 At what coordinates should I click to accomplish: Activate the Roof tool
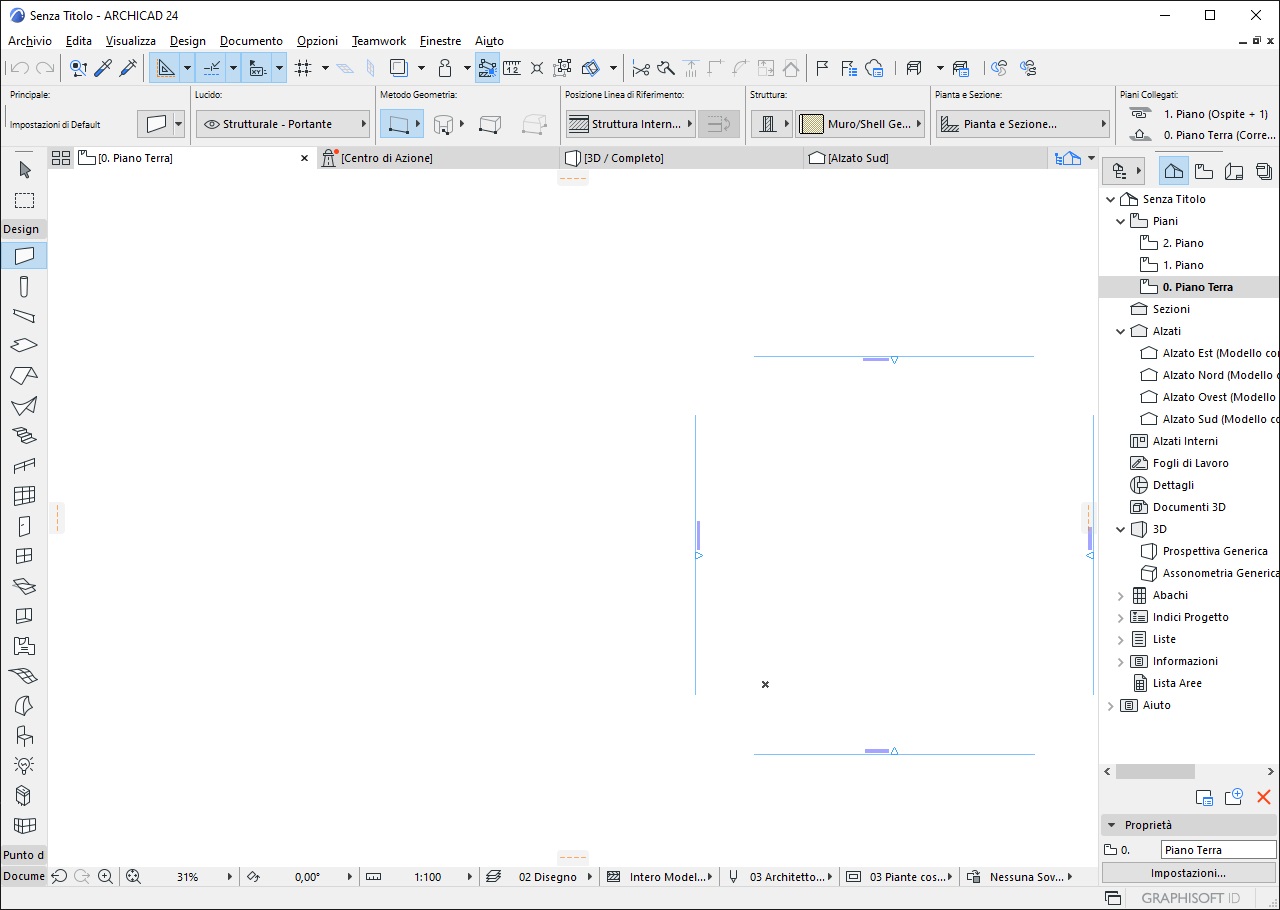(24, 376)
